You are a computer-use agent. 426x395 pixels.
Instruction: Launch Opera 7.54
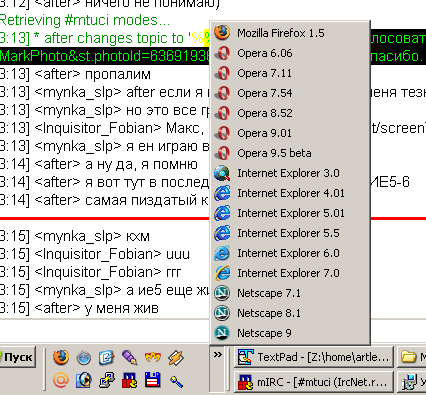(x=290, y=93)
